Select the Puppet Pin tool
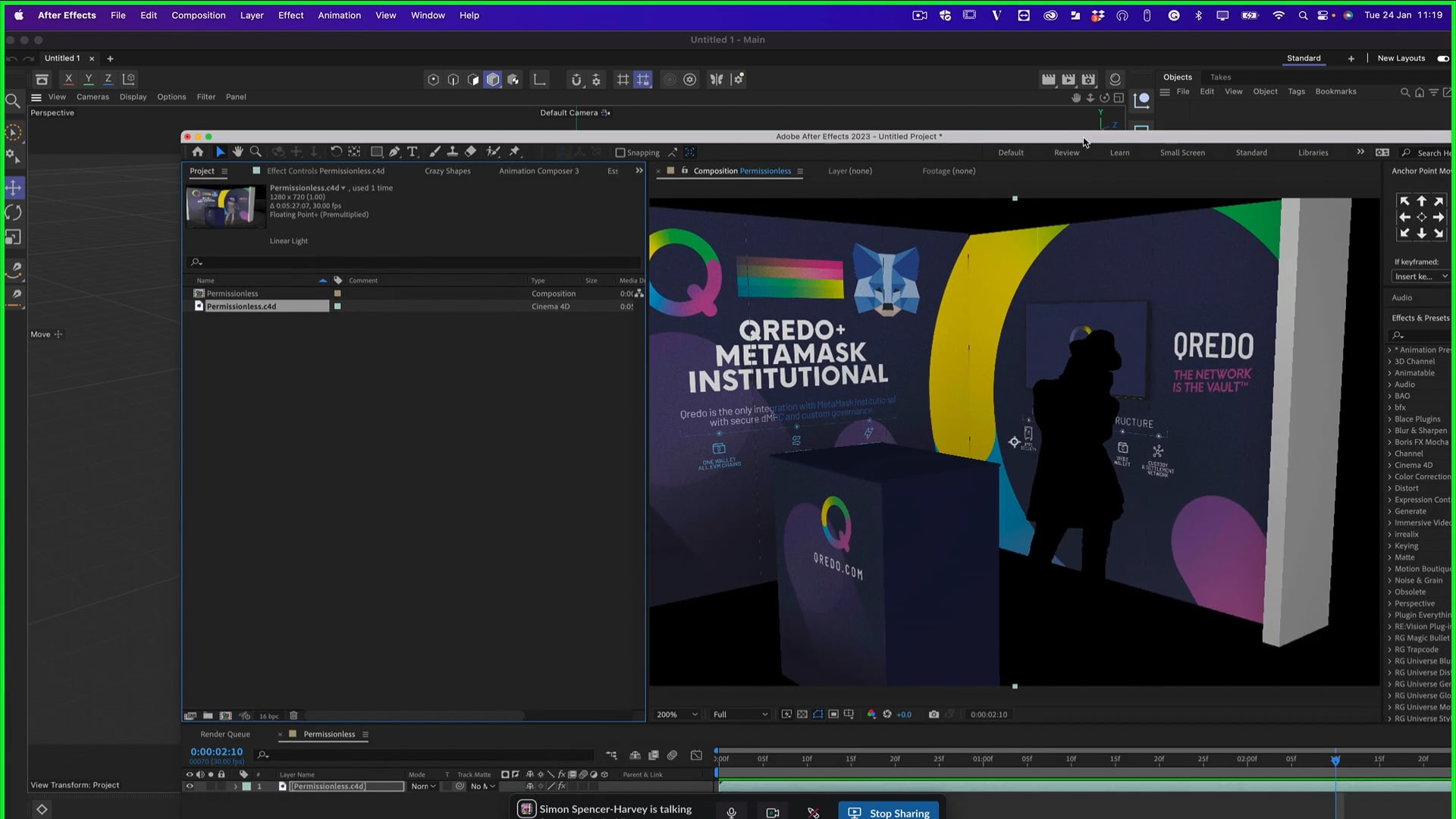This screenshot has height=819, width=1456. [x=514, y=152]
